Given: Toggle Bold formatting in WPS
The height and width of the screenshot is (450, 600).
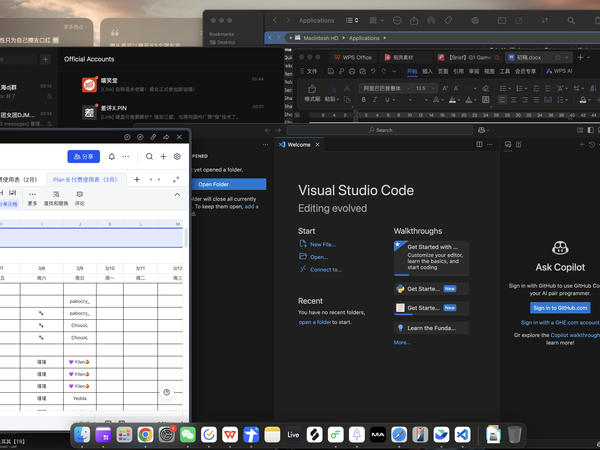Looking at the screenshot, I should coord(364,100).
